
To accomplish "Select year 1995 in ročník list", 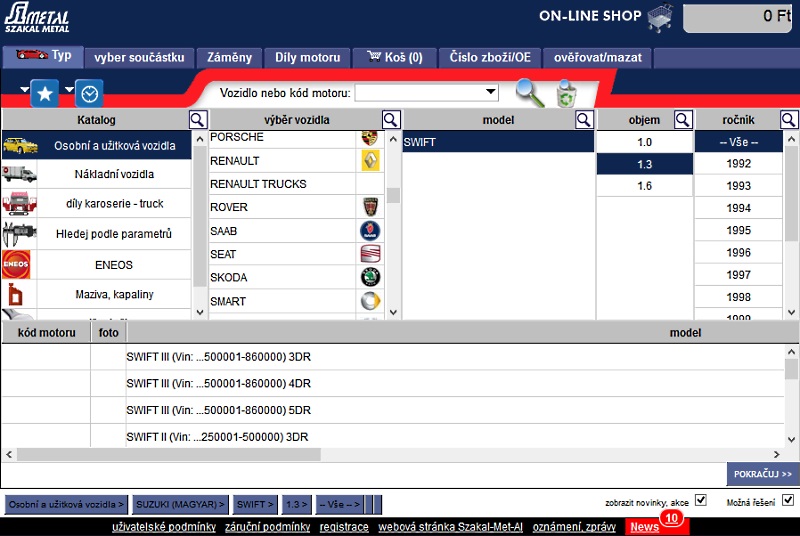I will pos(738,230).
